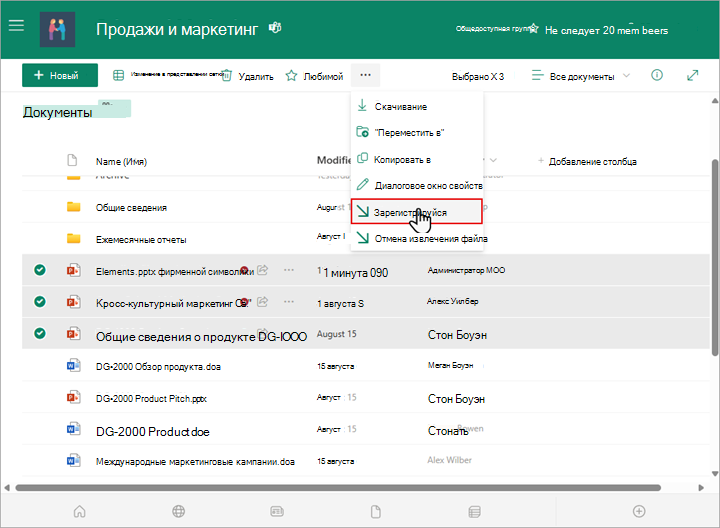Viewport: 720px width, 528px height.
Task: Click Добавление столбца to add column
Action: tap(587, 161)
